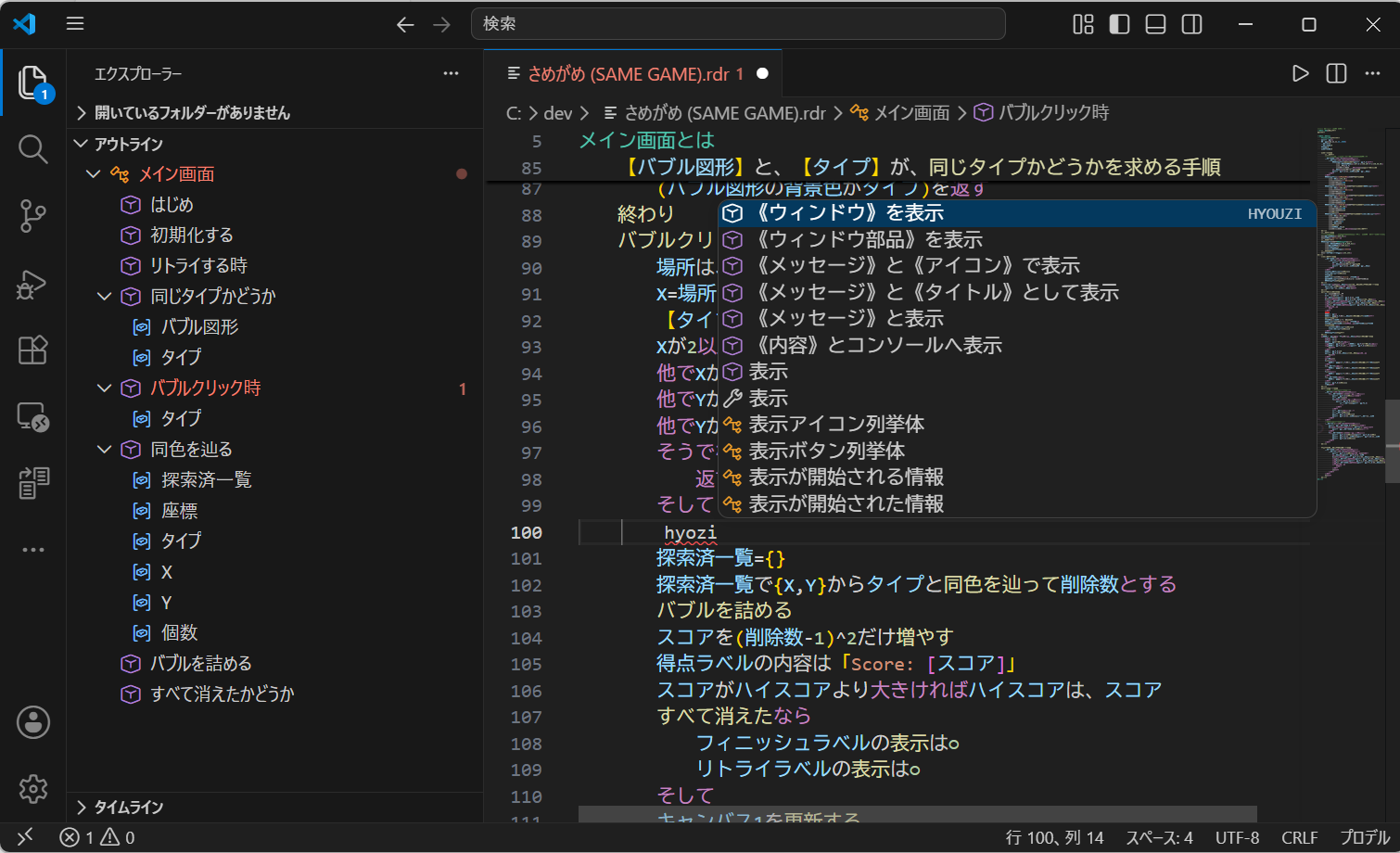This screenshot has height=853, width=1400.
Task: Collapse the メイン画面 outline node
Action: coord(93,173)
